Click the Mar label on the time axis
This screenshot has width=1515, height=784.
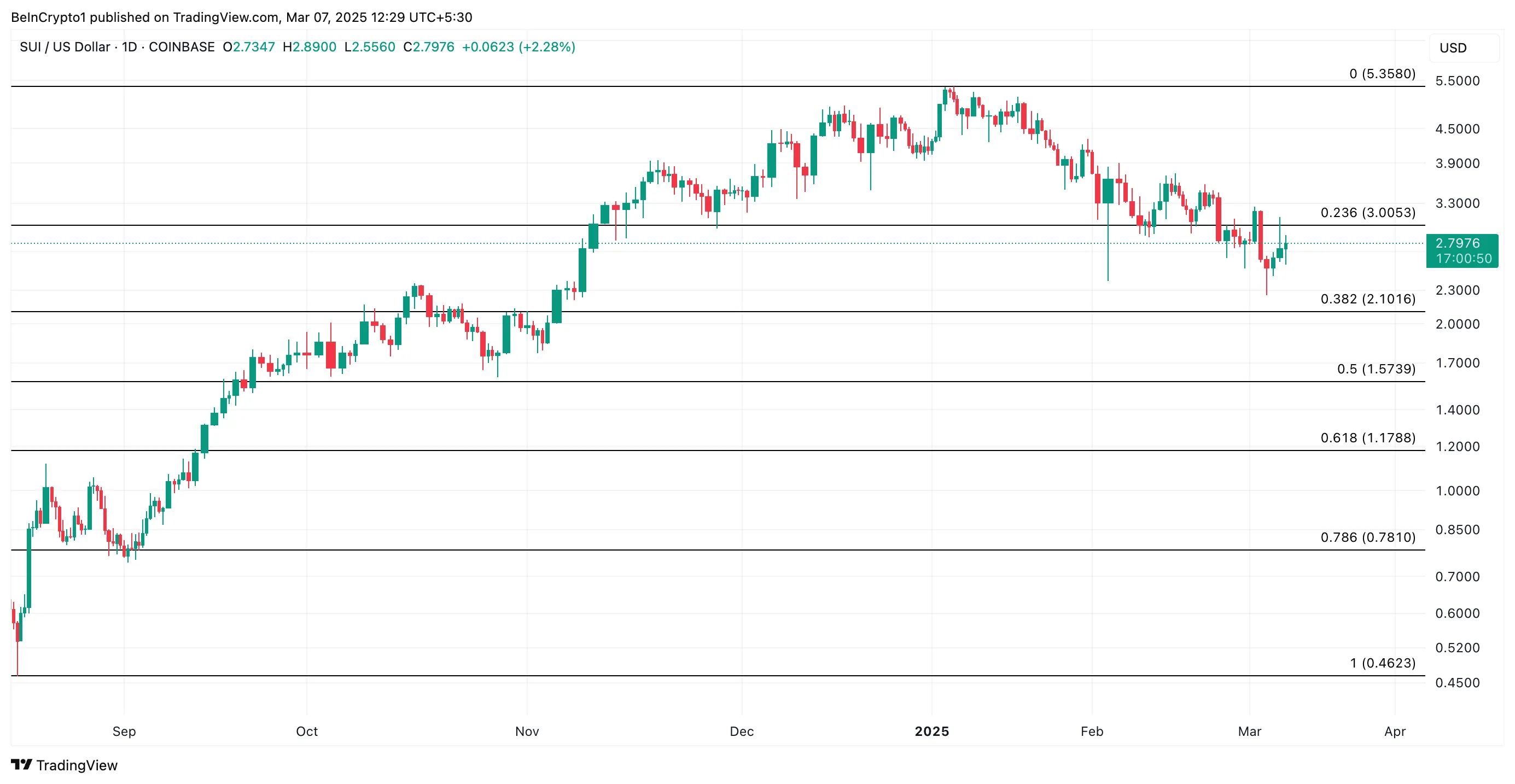click(x=1249, y=731)
